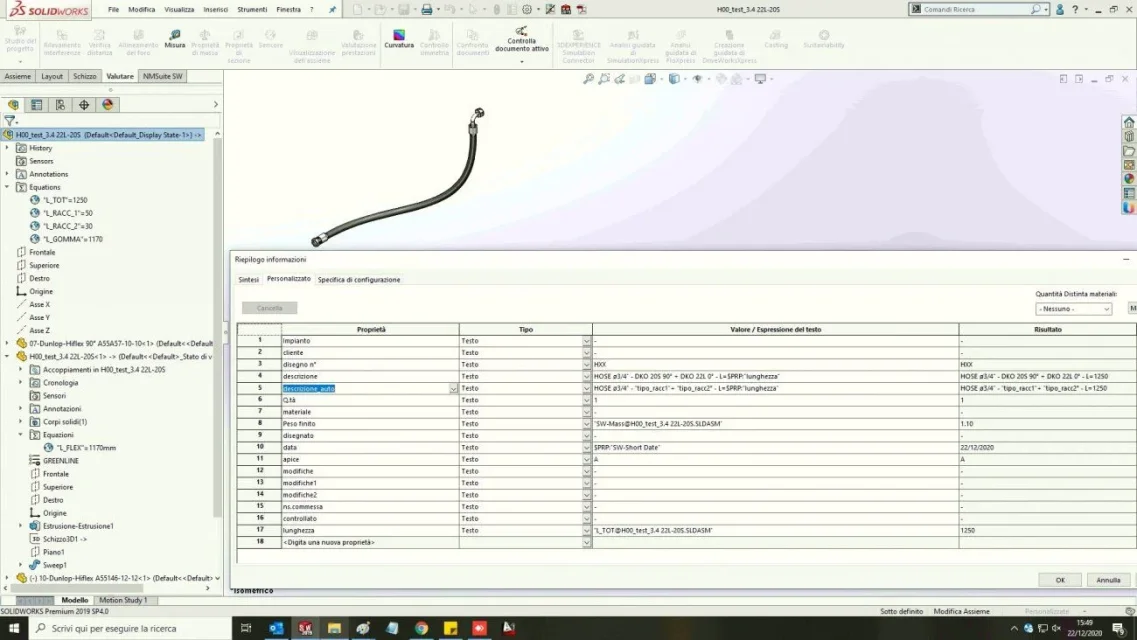
Task: Open the Appearances sphere icon in task pane
Action: tap(1129, 178)
